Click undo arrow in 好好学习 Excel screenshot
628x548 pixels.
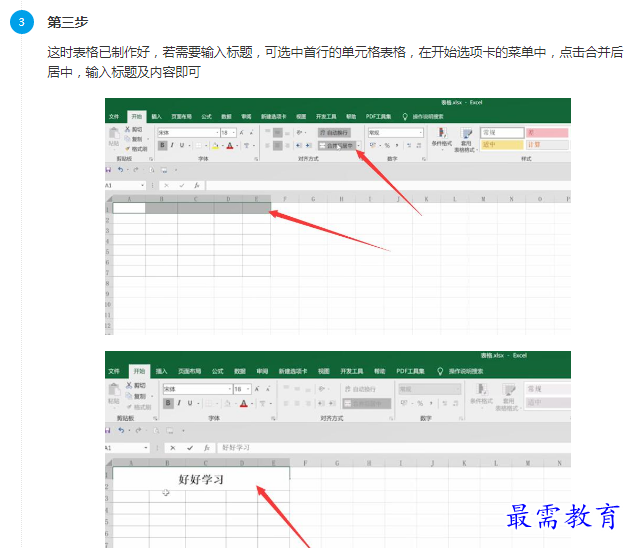tap(121, 430)
